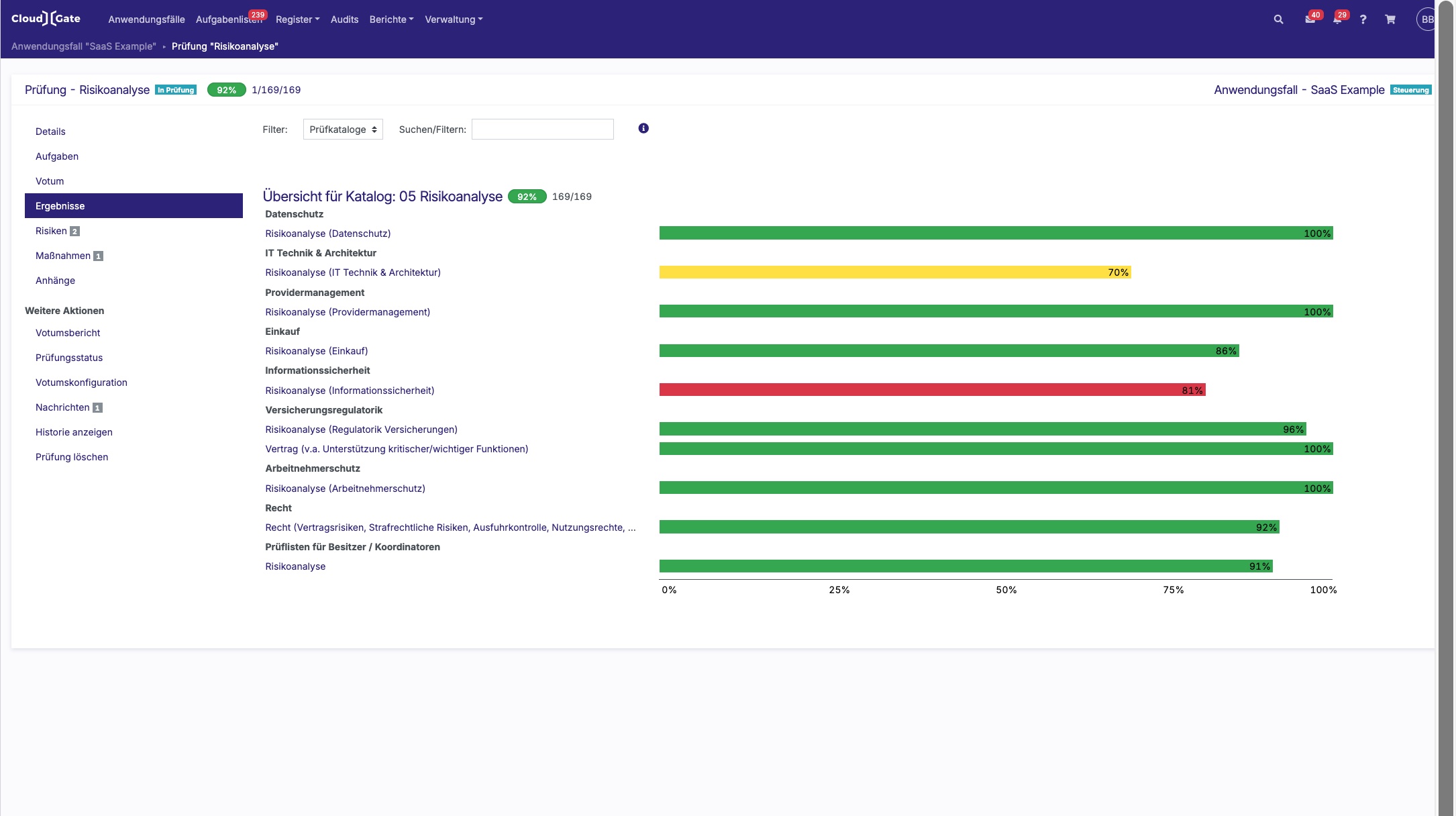Open the notifications bell icon
This screenshot has width=1456, height=816.
coord(1337,19)
